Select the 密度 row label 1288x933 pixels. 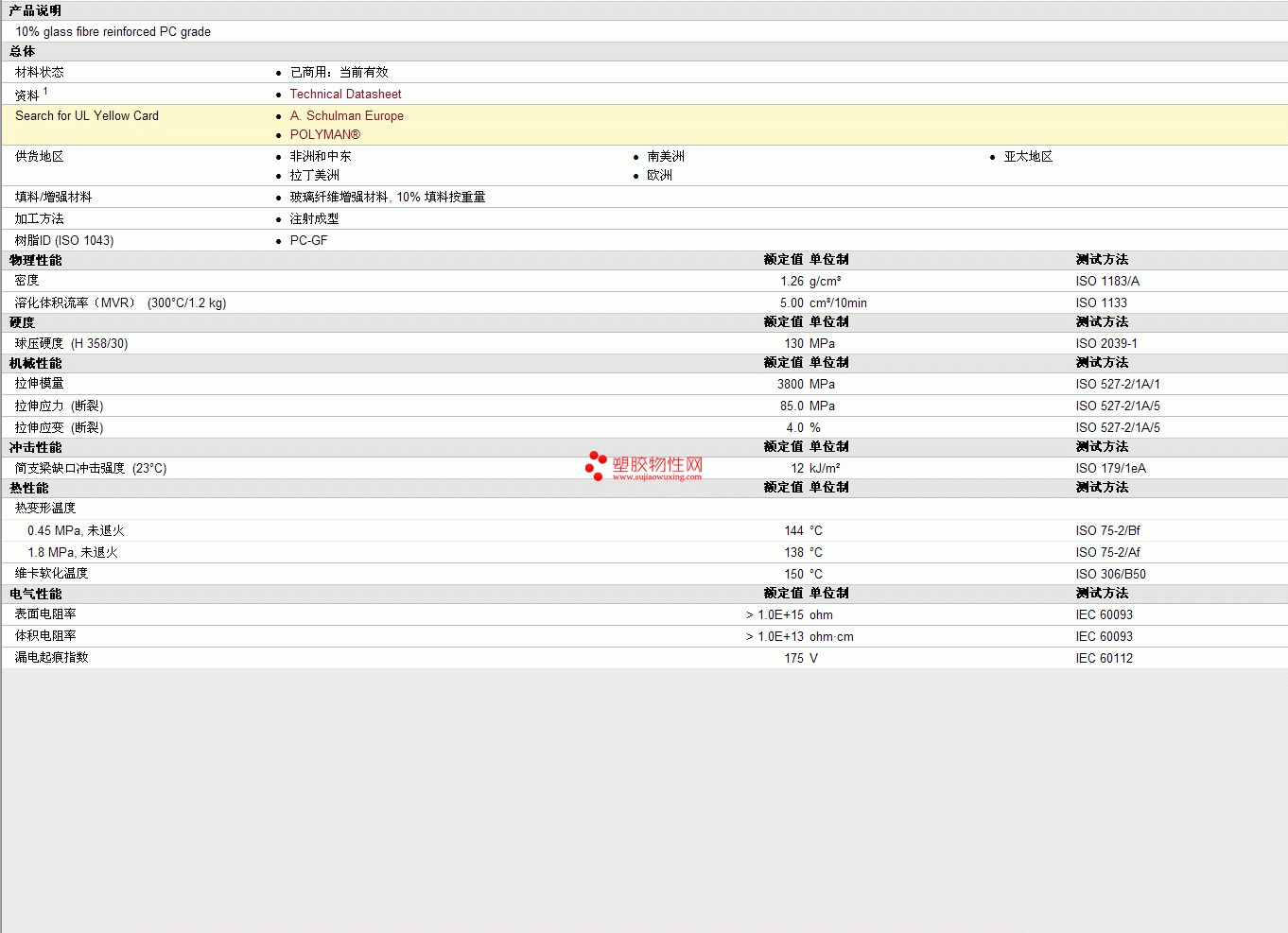(27, 281)
